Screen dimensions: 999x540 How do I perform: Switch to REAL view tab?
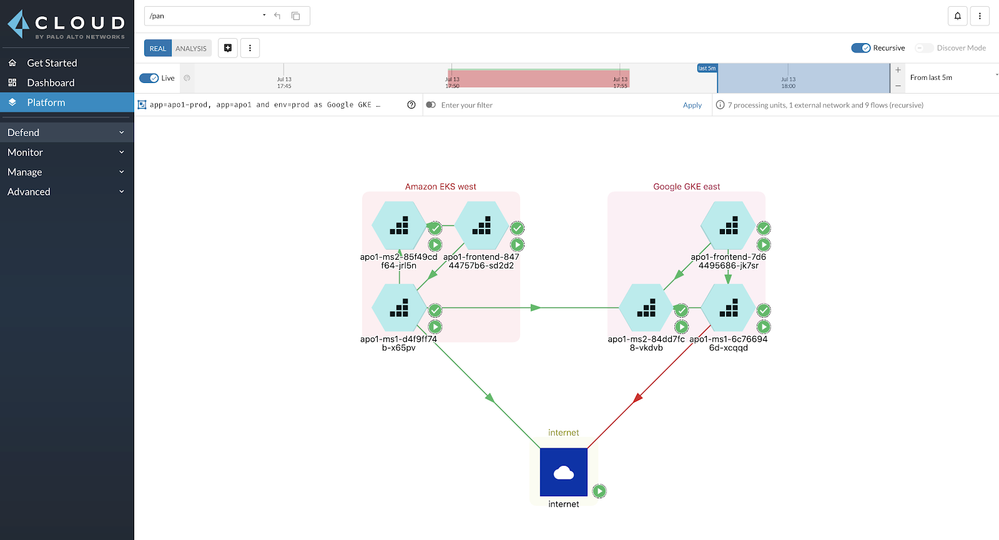click(x=158, y=48)
